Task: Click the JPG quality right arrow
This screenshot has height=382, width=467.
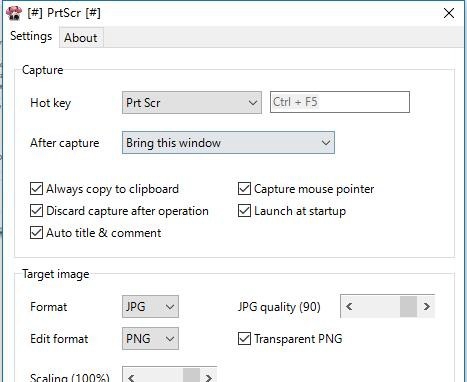Action: click(x=426, y=306)
